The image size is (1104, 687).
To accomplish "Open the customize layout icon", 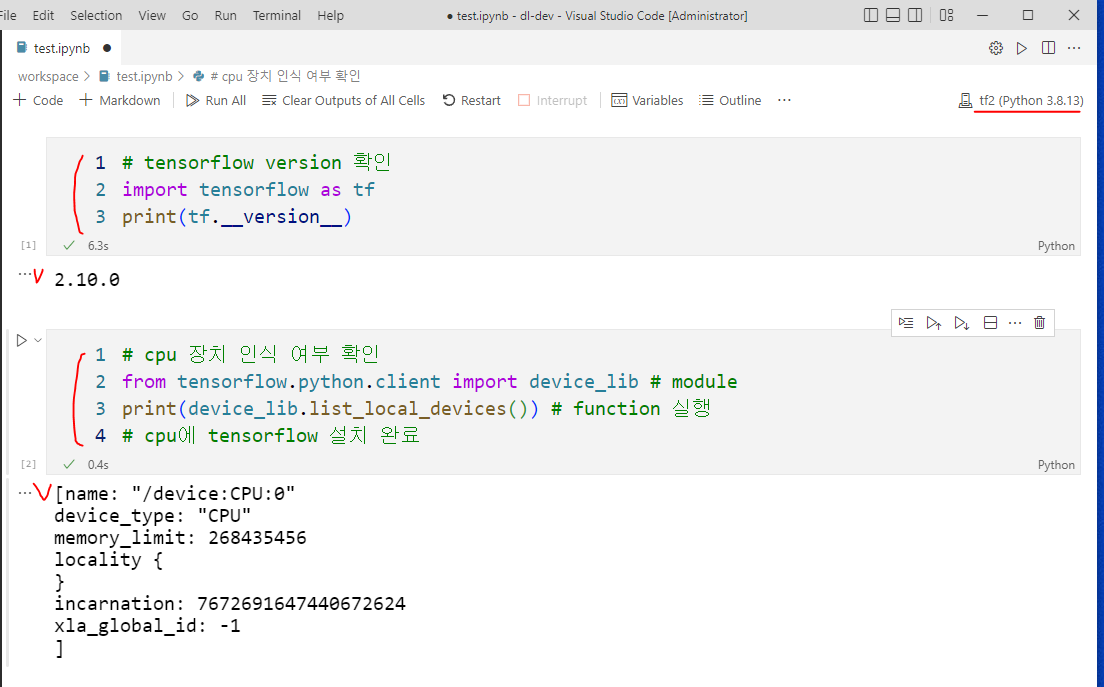I will (x=946, y=15).
